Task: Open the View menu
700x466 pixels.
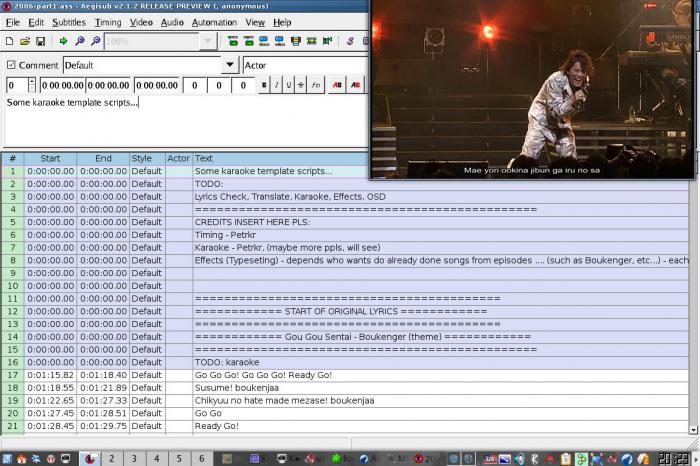Action: (x=255, y=22)
